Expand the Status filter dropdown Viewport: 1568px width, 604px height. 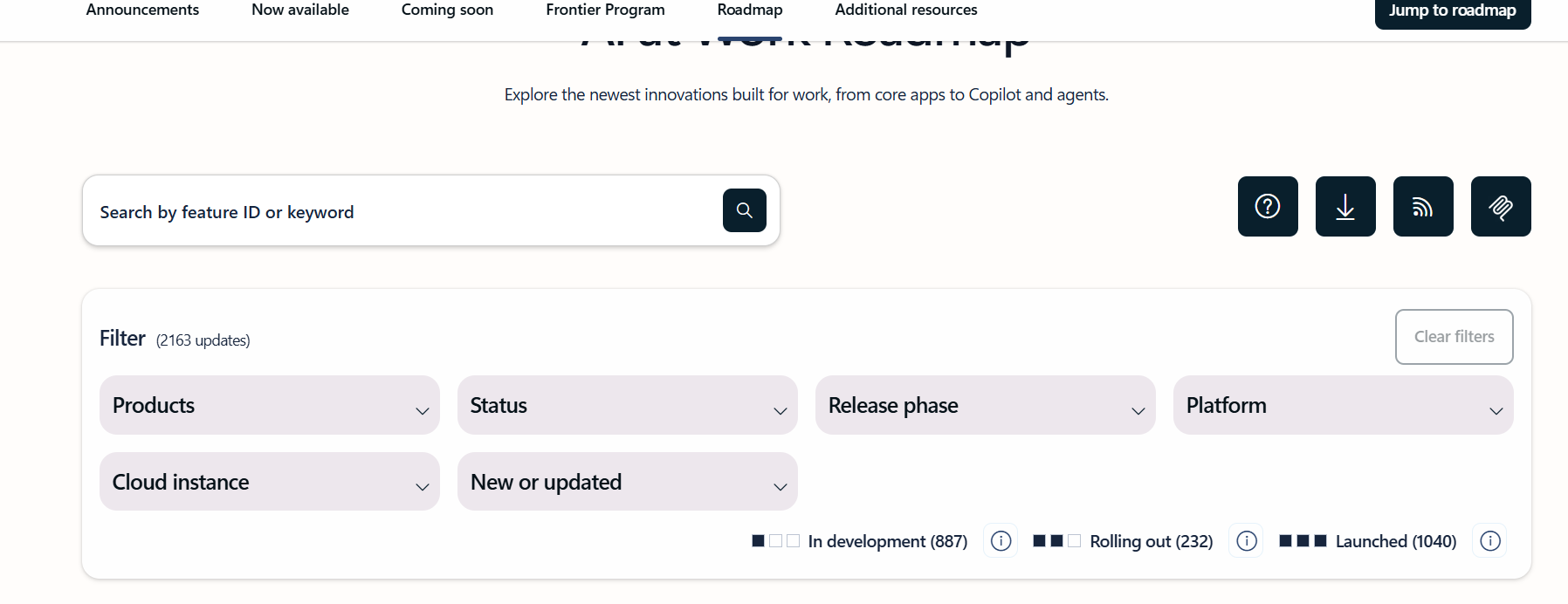coord(628,405)
